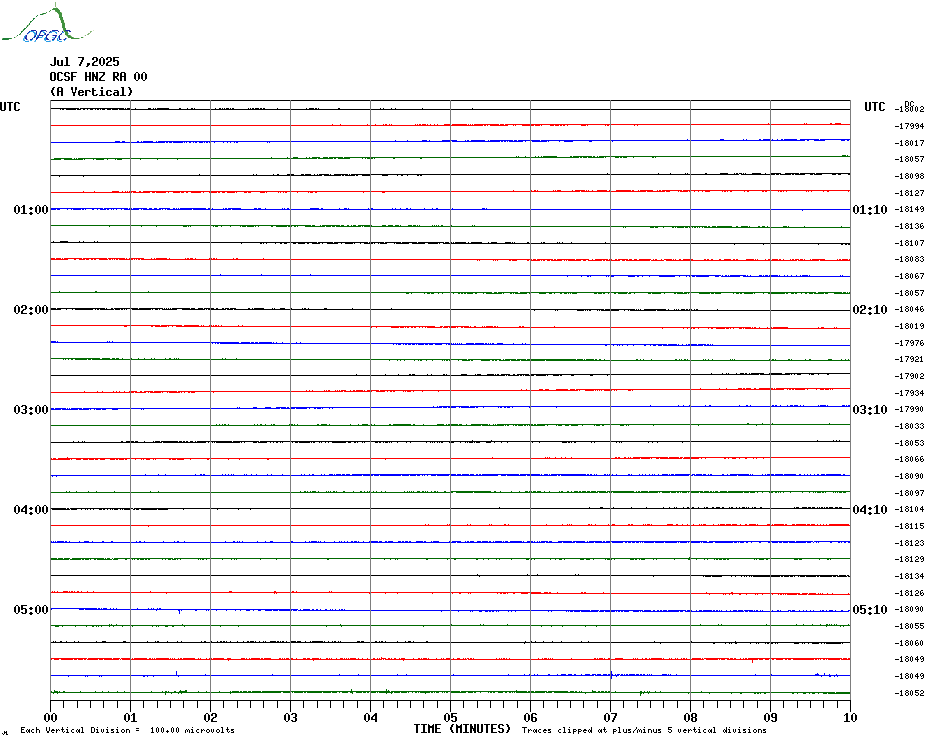Click the DC offset value -18098
Screen dimensions: 930x744
pyautogui.click(x=909, y=176)
